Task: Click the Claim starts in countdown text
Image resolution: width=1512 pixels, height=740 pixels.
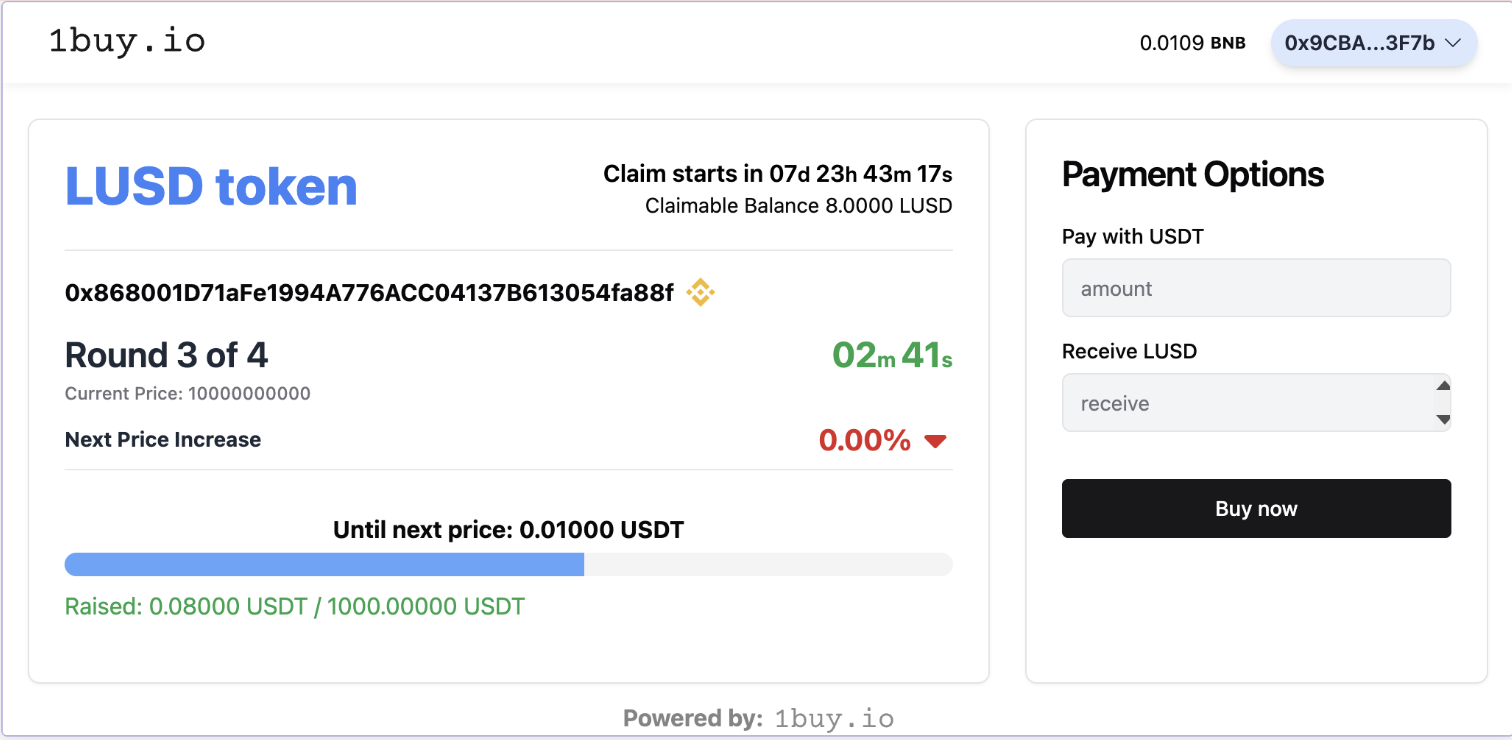Action: click(778, 174)
